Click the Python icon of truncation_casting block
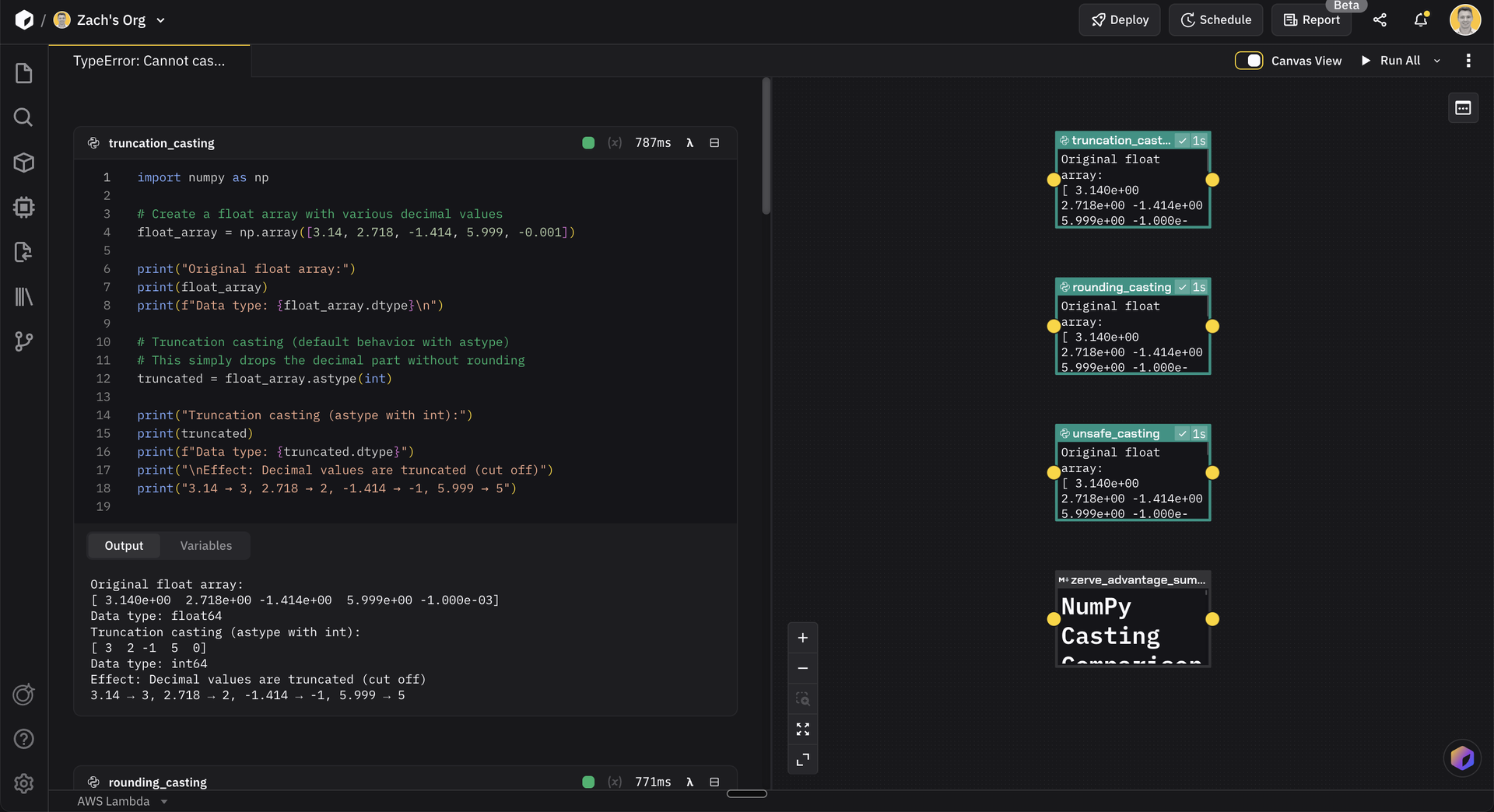The image size is (1494, 812). click(x=93, y=143)
